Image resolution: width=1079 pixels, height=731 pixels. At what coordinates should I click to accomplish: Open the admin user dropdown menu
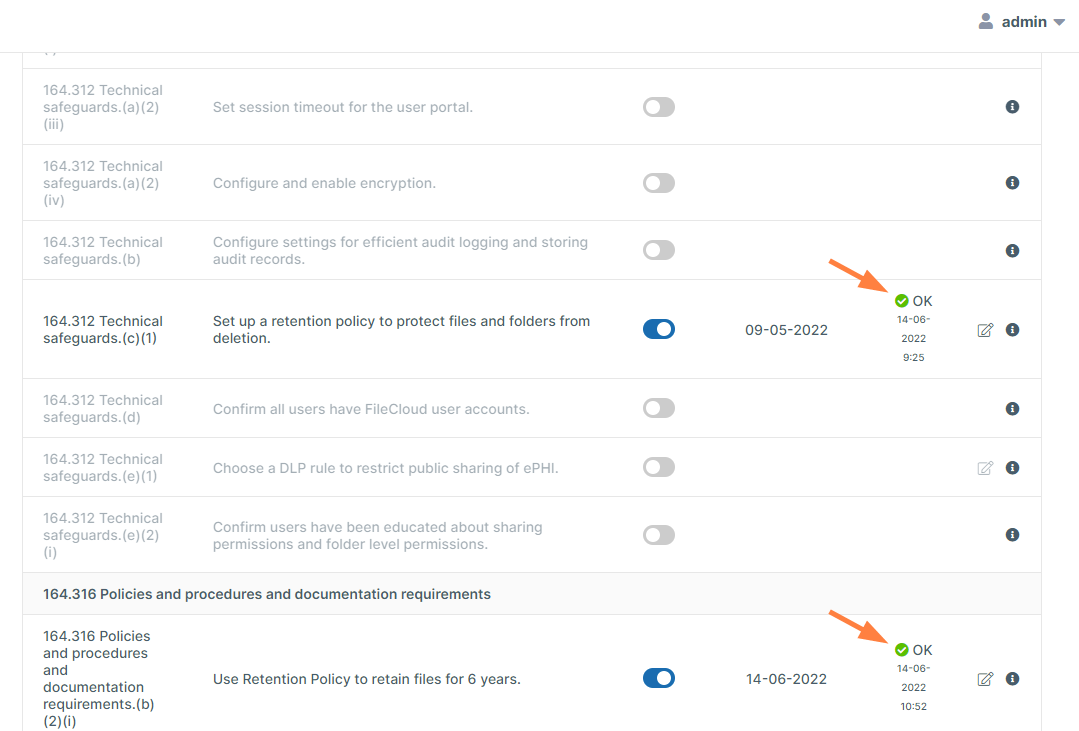1022,22
